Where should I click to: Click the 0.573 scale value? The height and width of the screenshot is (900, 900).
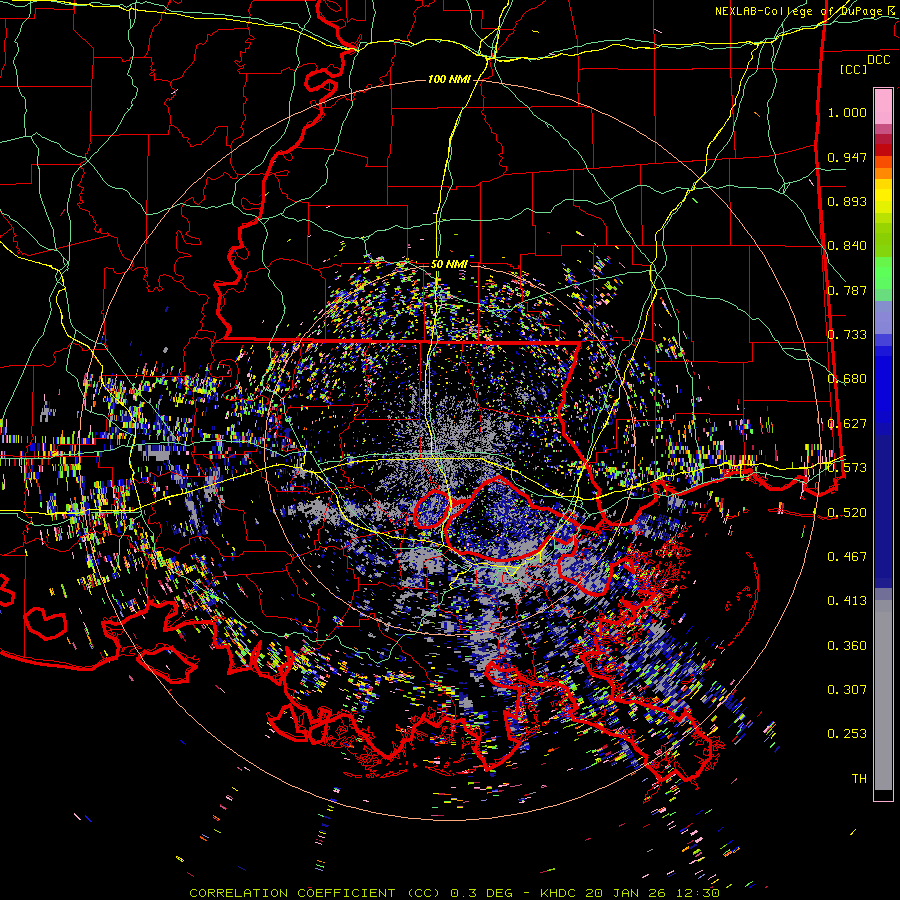(847, 468)
